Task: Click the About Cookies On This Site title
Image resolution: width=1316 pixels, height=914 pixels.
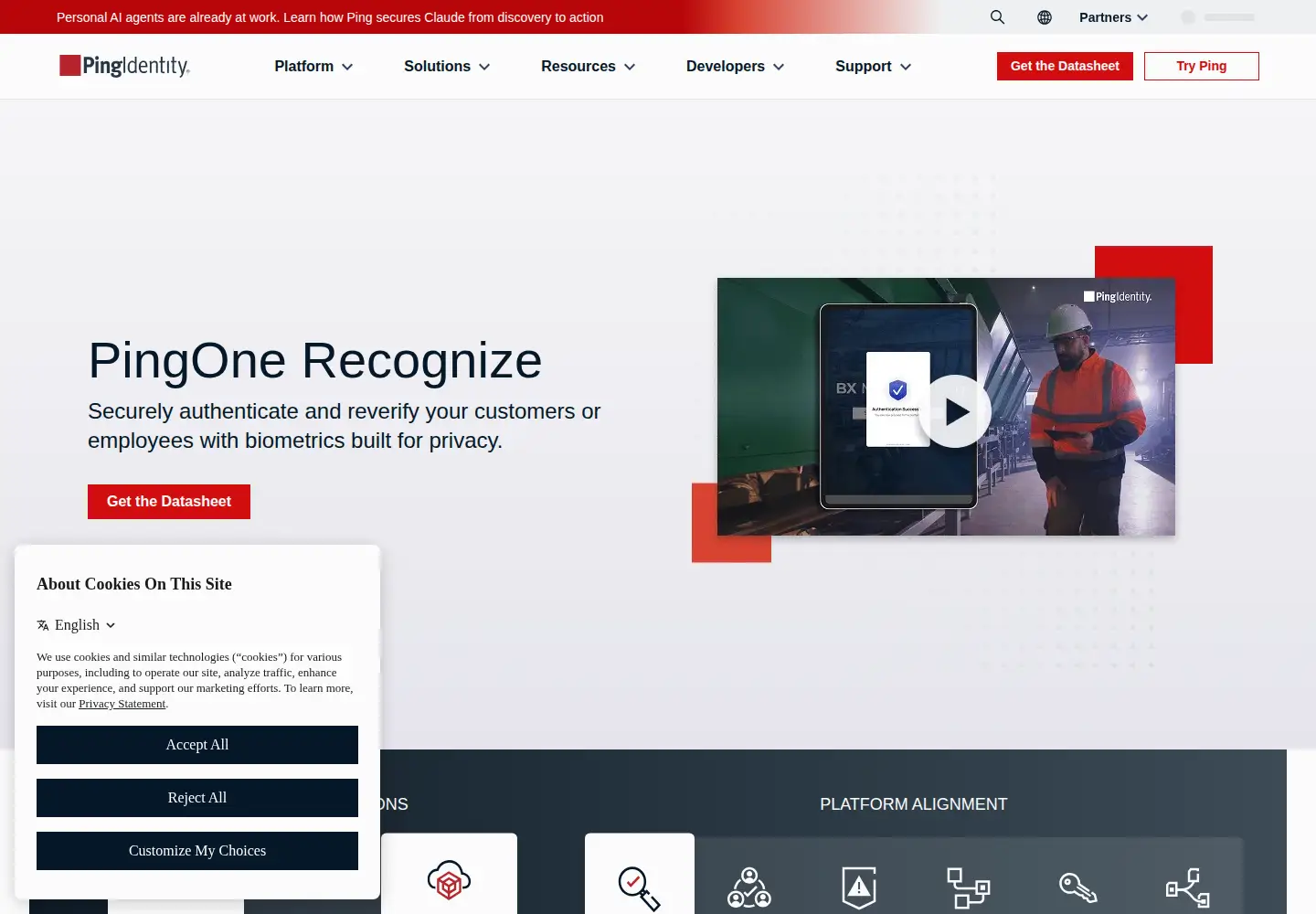Action: [x=134, y=584]
